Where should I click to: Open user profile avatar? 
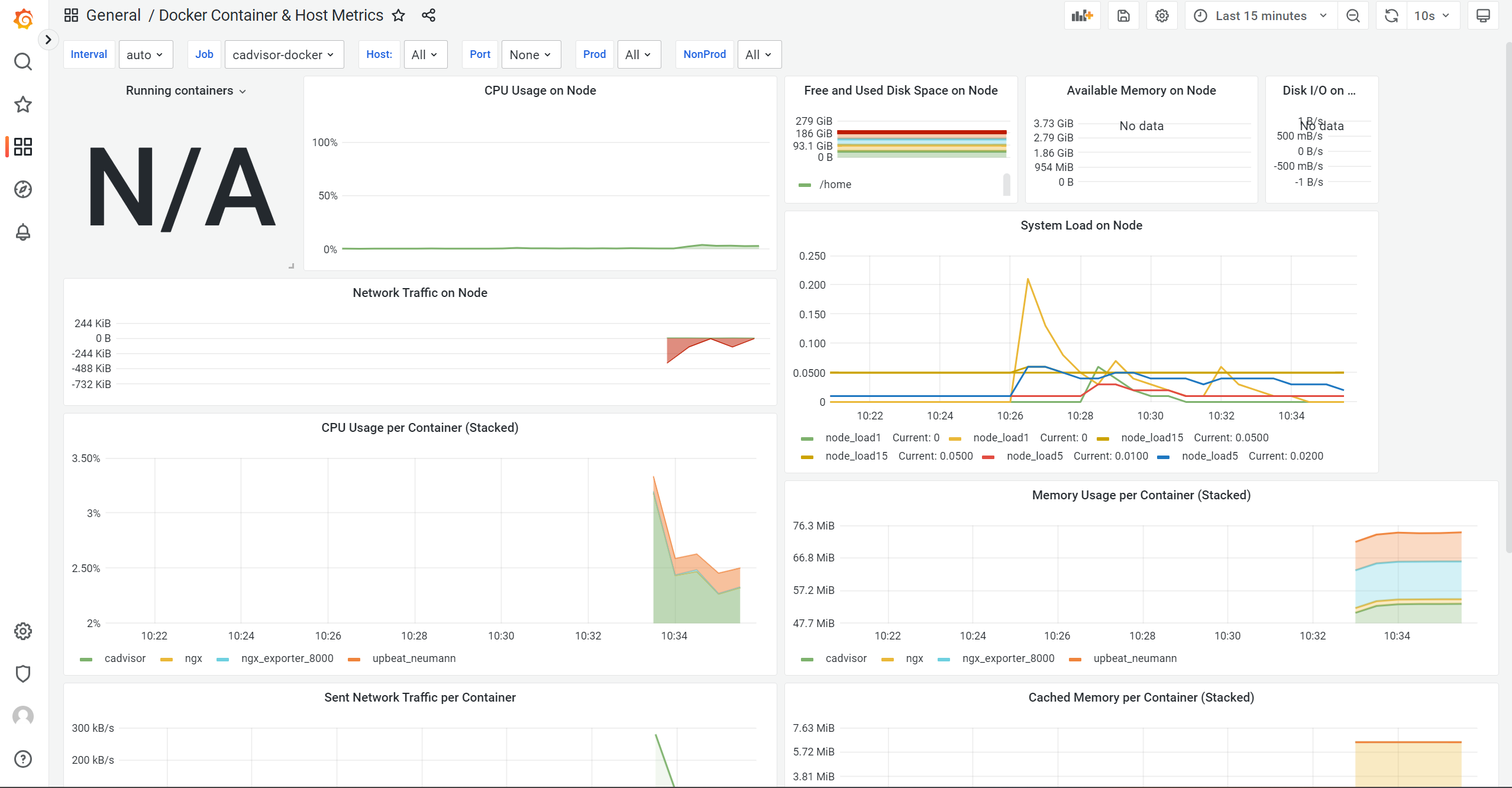pyautogui.click(x=23, y=716)
